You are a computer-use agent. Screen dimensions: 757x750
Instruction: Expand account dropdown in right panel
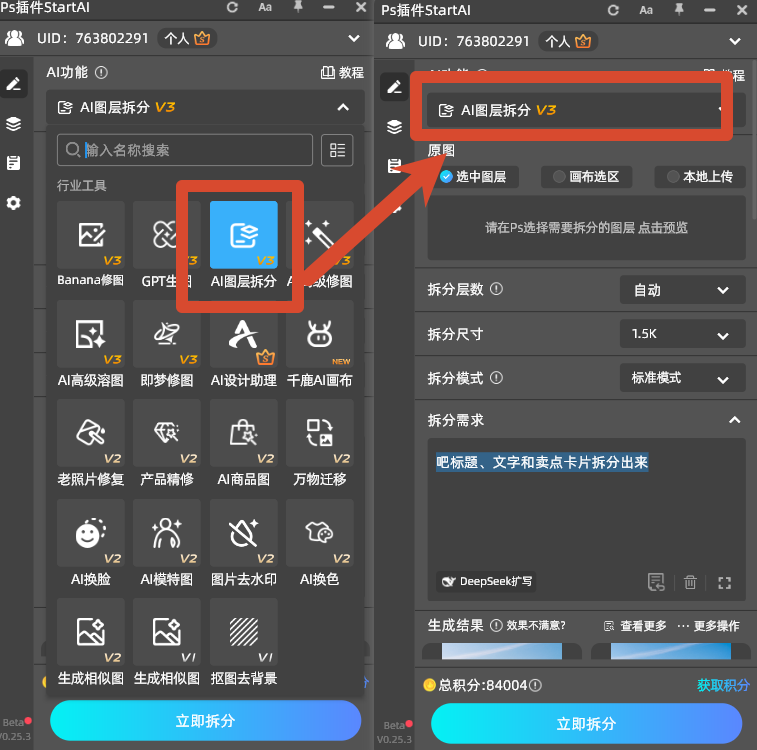click(x=735, y=42)
